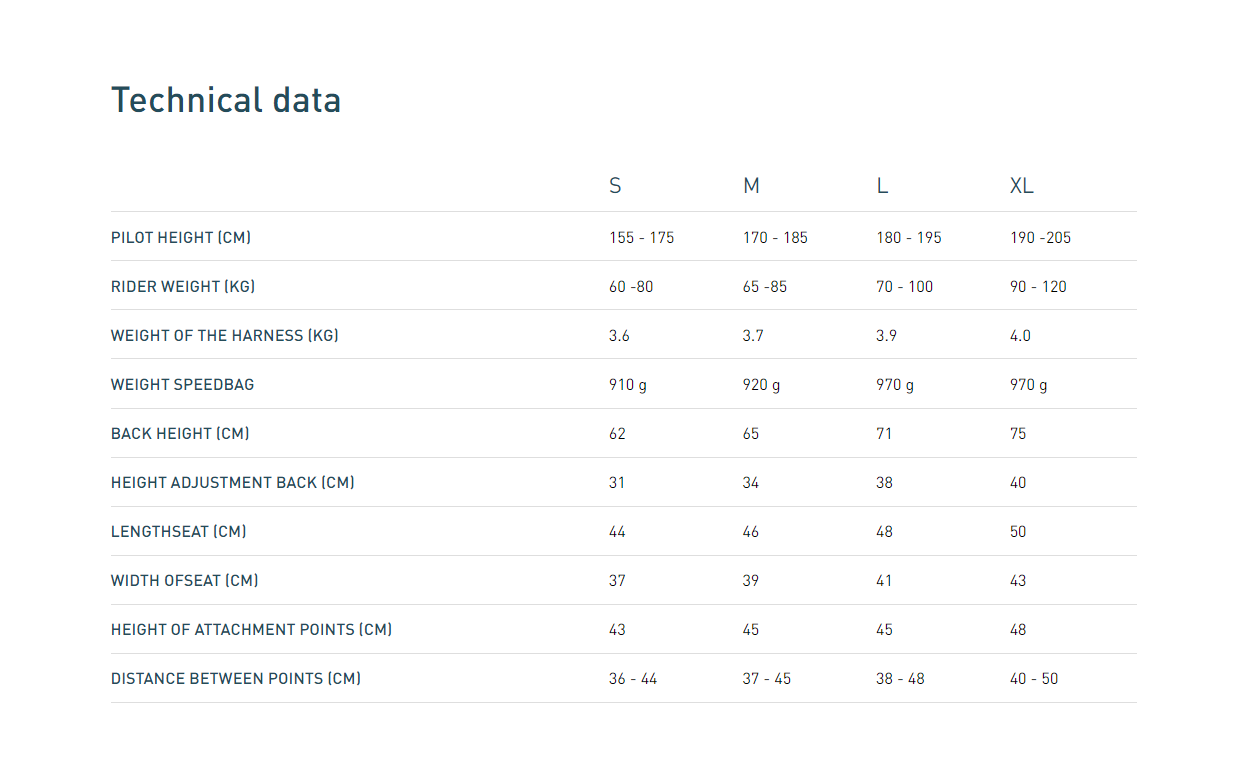This screenshot has width=1238, height=771.
Task: Select the 90 - 120 rider weight value
Action: click(x=1038, y=287)
